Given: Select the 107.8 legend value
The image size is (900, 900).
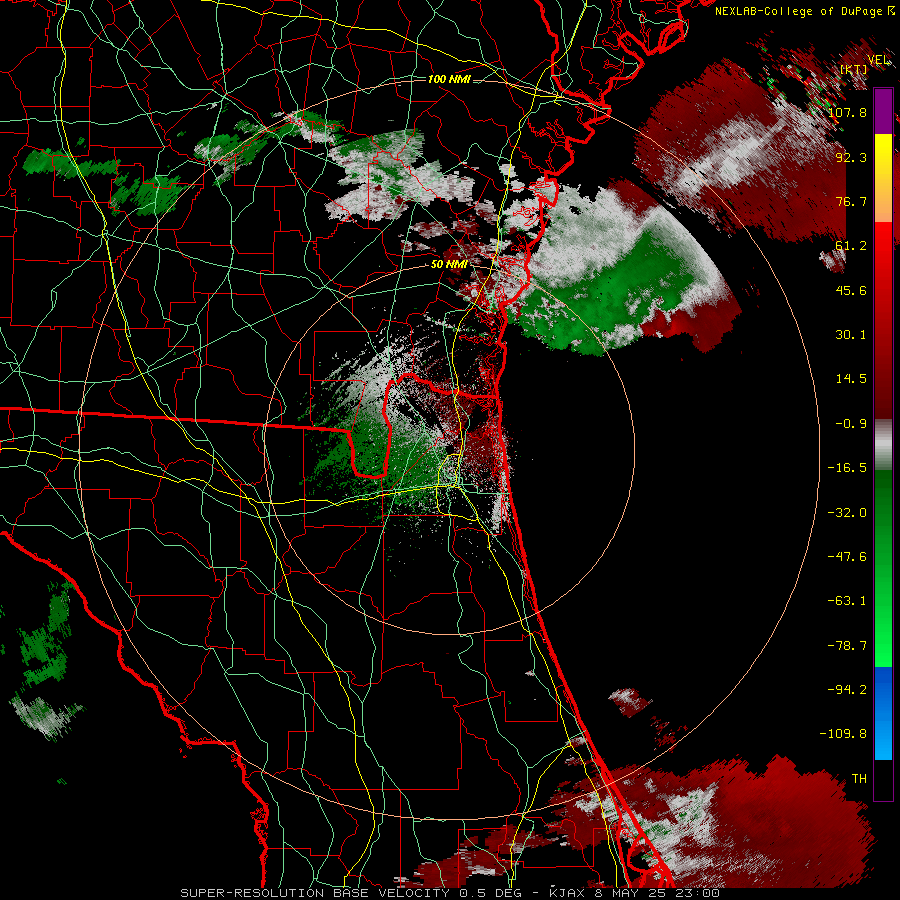Looking at the screenshot, I should (x=847, y=112).
